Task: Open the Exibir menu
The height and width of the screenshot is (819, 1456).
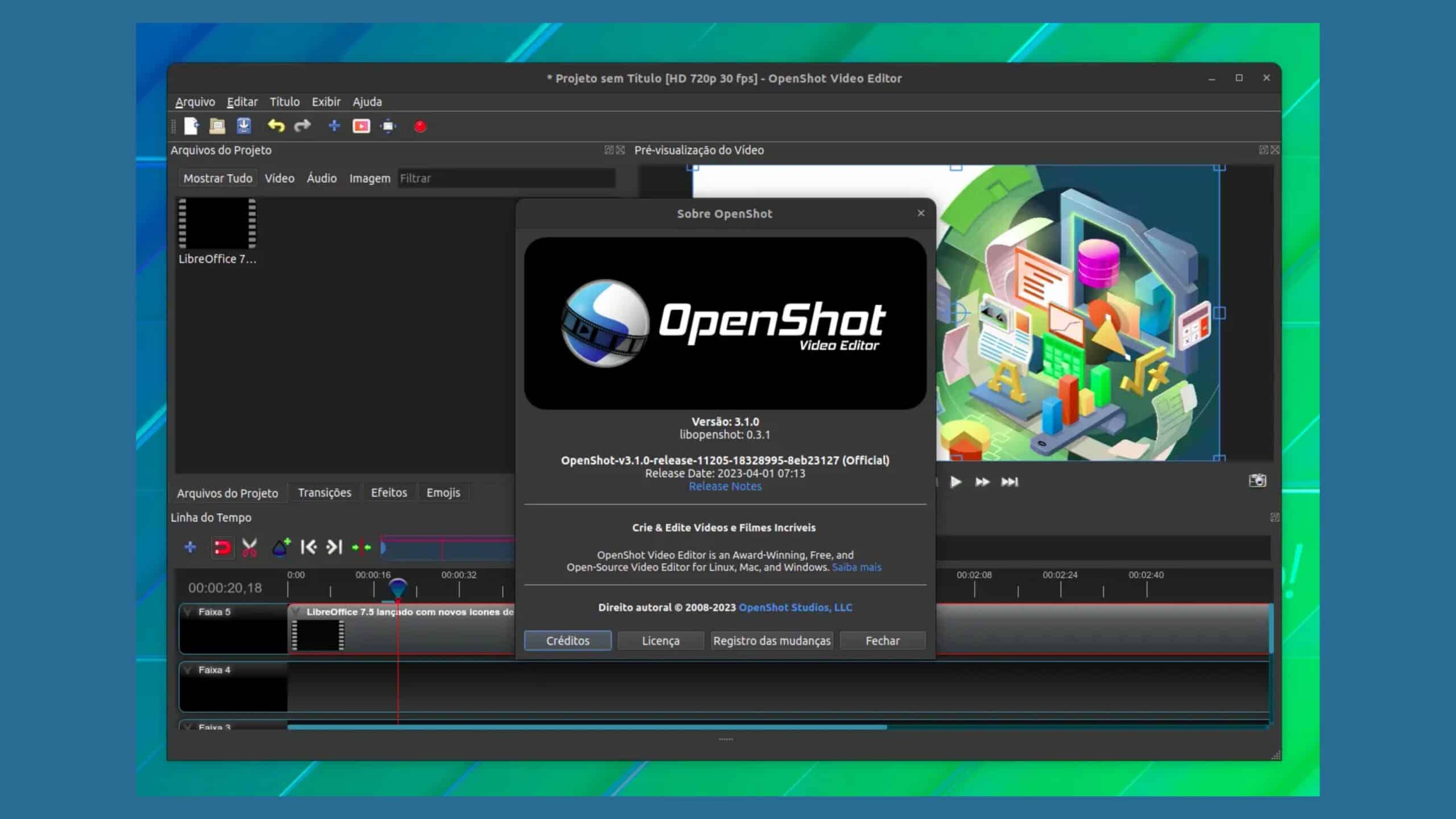Action: 326,102
